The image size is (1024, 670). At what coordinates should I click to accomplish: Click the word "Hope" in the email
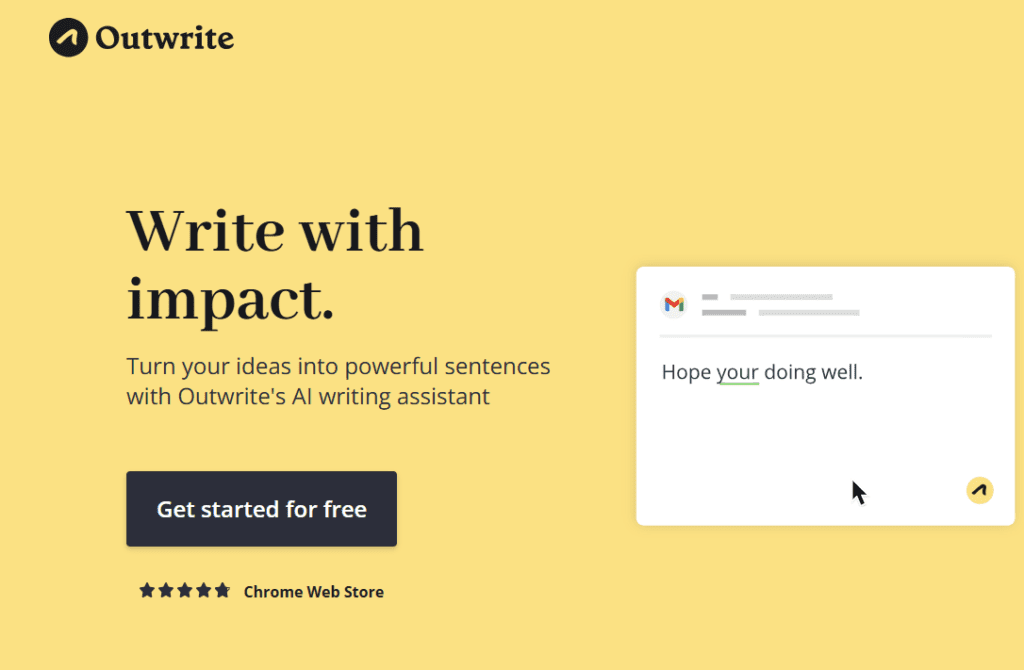(x=686, y=372)
